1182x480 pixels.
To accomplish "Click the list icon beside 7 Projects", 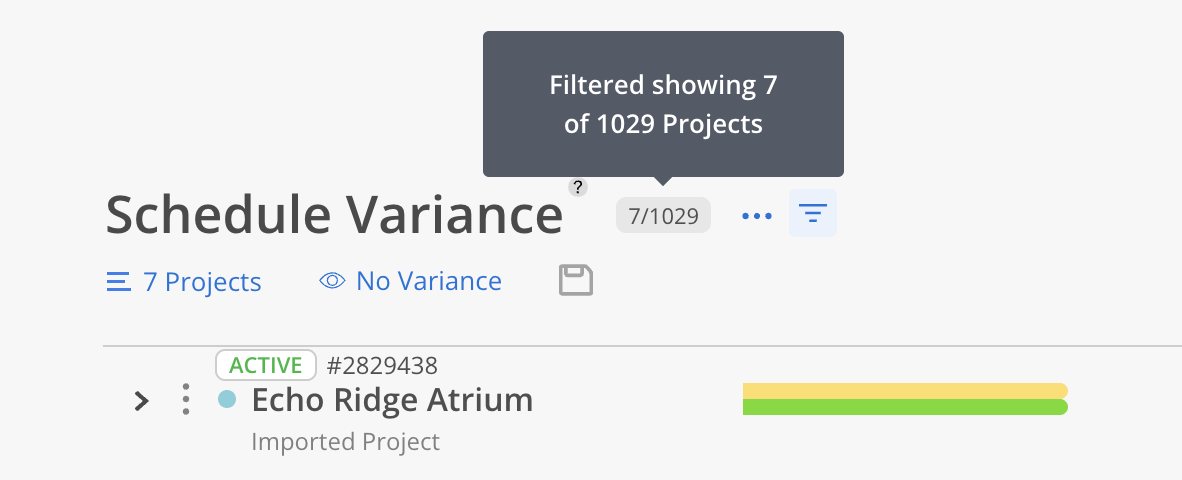I will pos(118,282).
